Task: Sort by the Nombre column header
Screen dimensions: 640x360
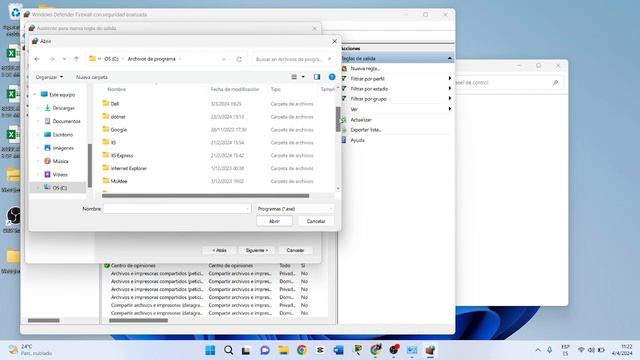Action: 116,89
